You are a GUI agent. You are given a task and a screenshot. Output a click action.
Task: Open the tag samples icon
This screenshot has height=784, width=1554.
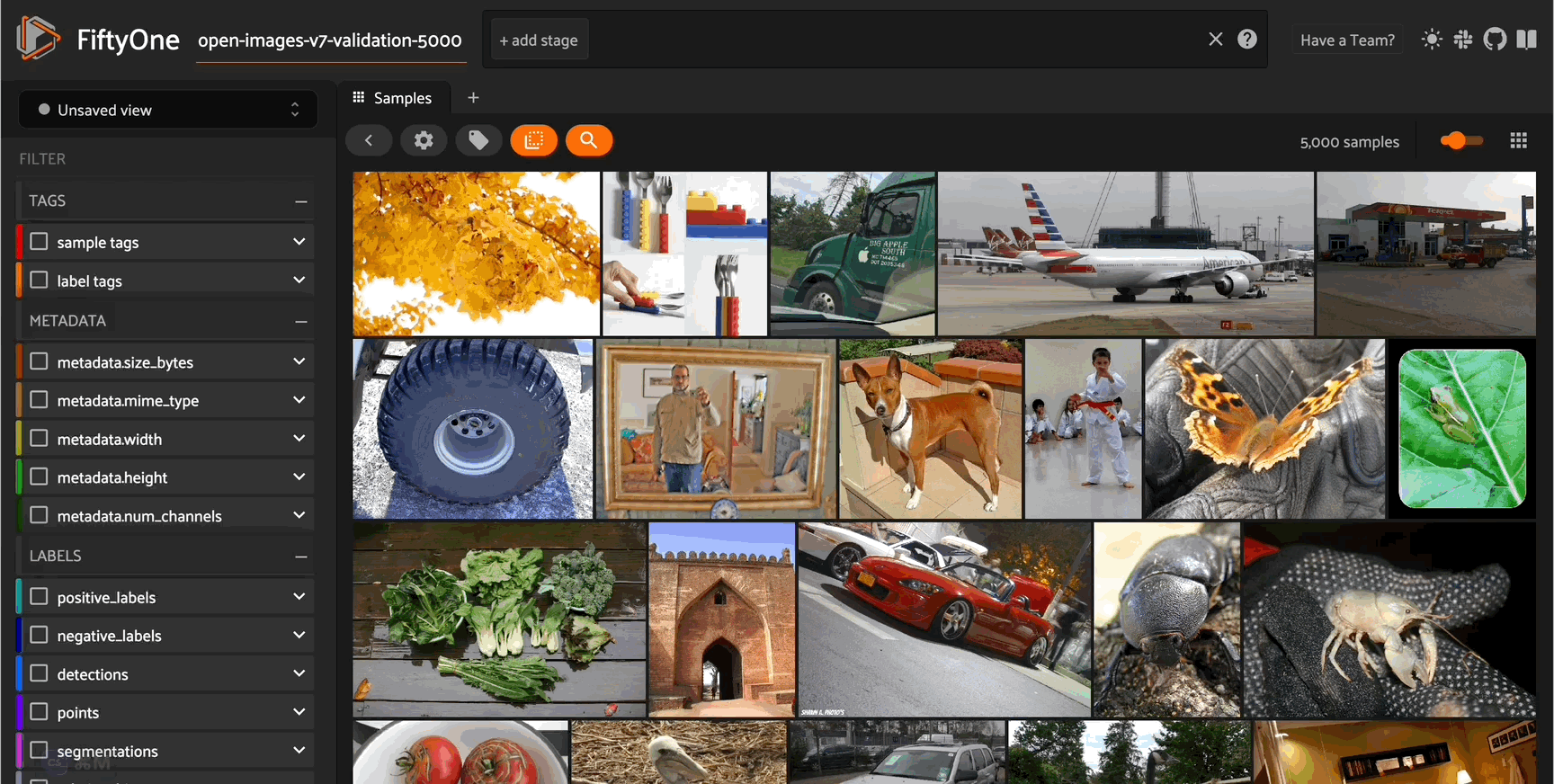click(478, 140)
